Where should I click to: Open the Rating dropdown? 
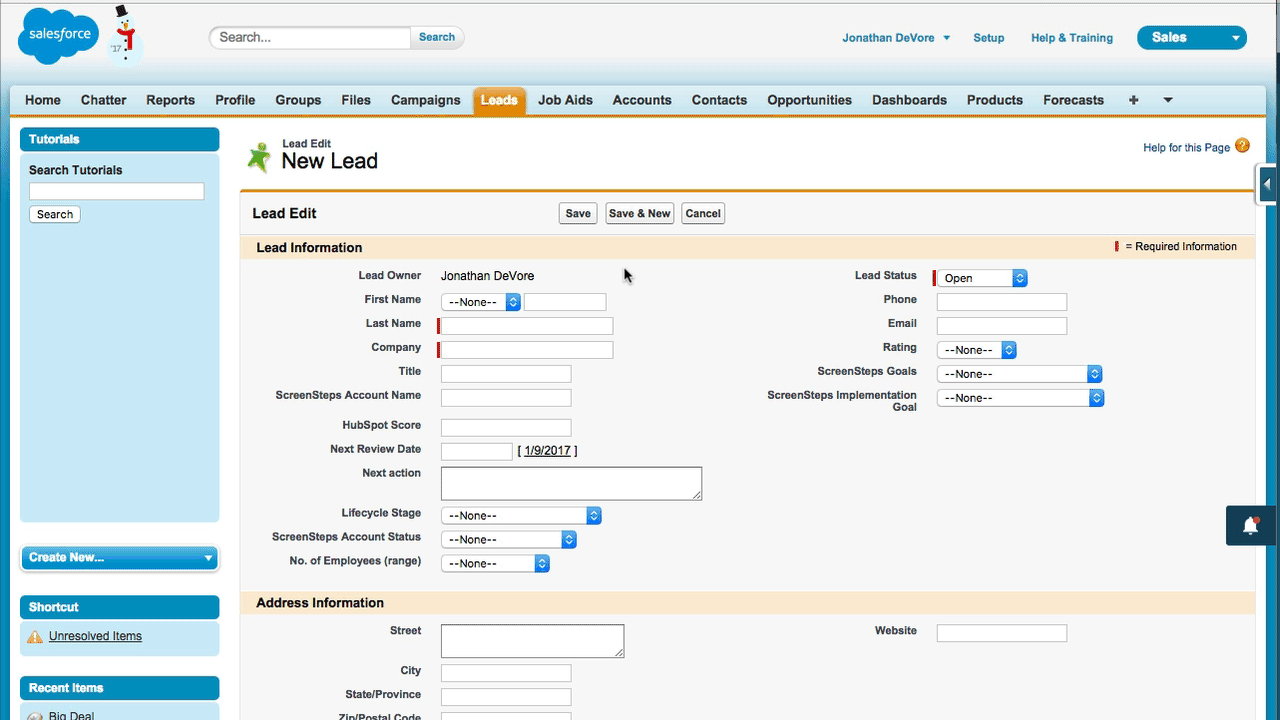(x=976, y=350)
